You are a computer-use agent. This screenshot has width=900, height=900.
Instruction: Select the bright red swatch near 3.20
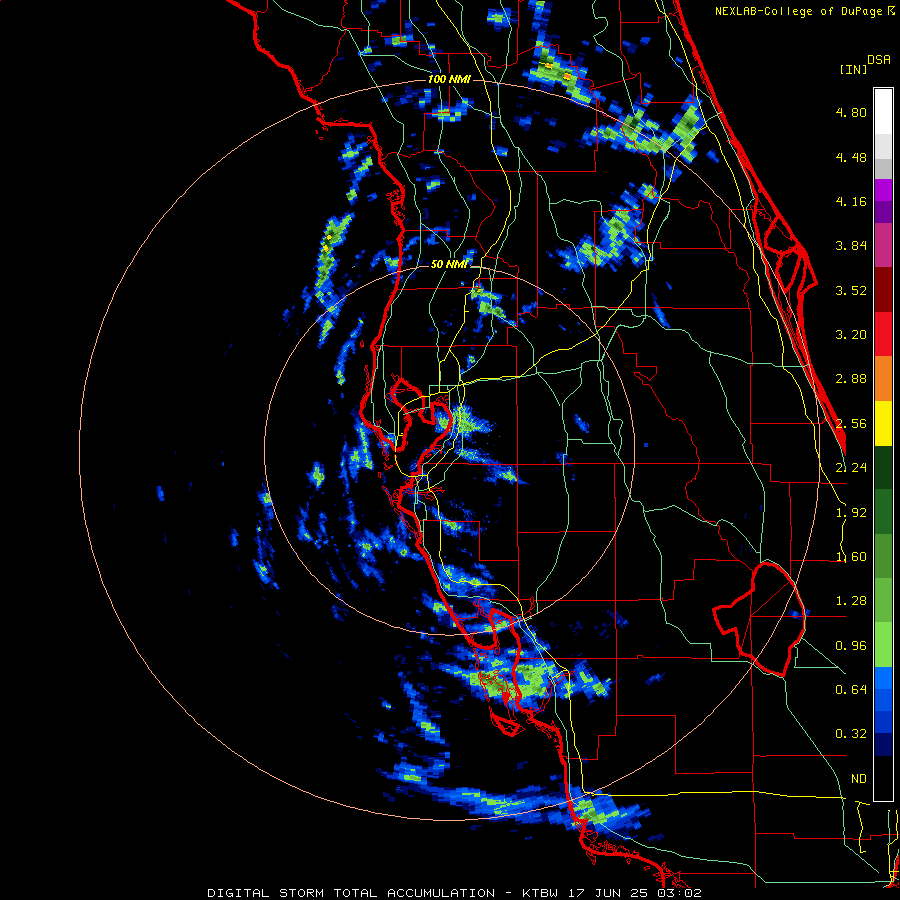point(883,334)
